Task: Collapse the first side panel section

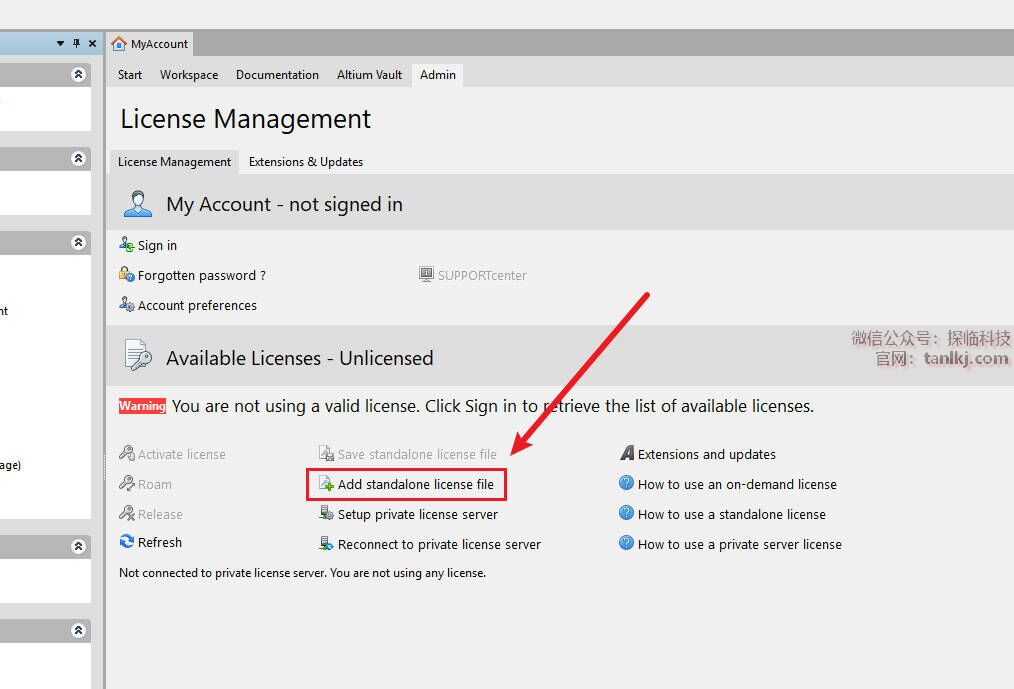Action: point(78,74)
